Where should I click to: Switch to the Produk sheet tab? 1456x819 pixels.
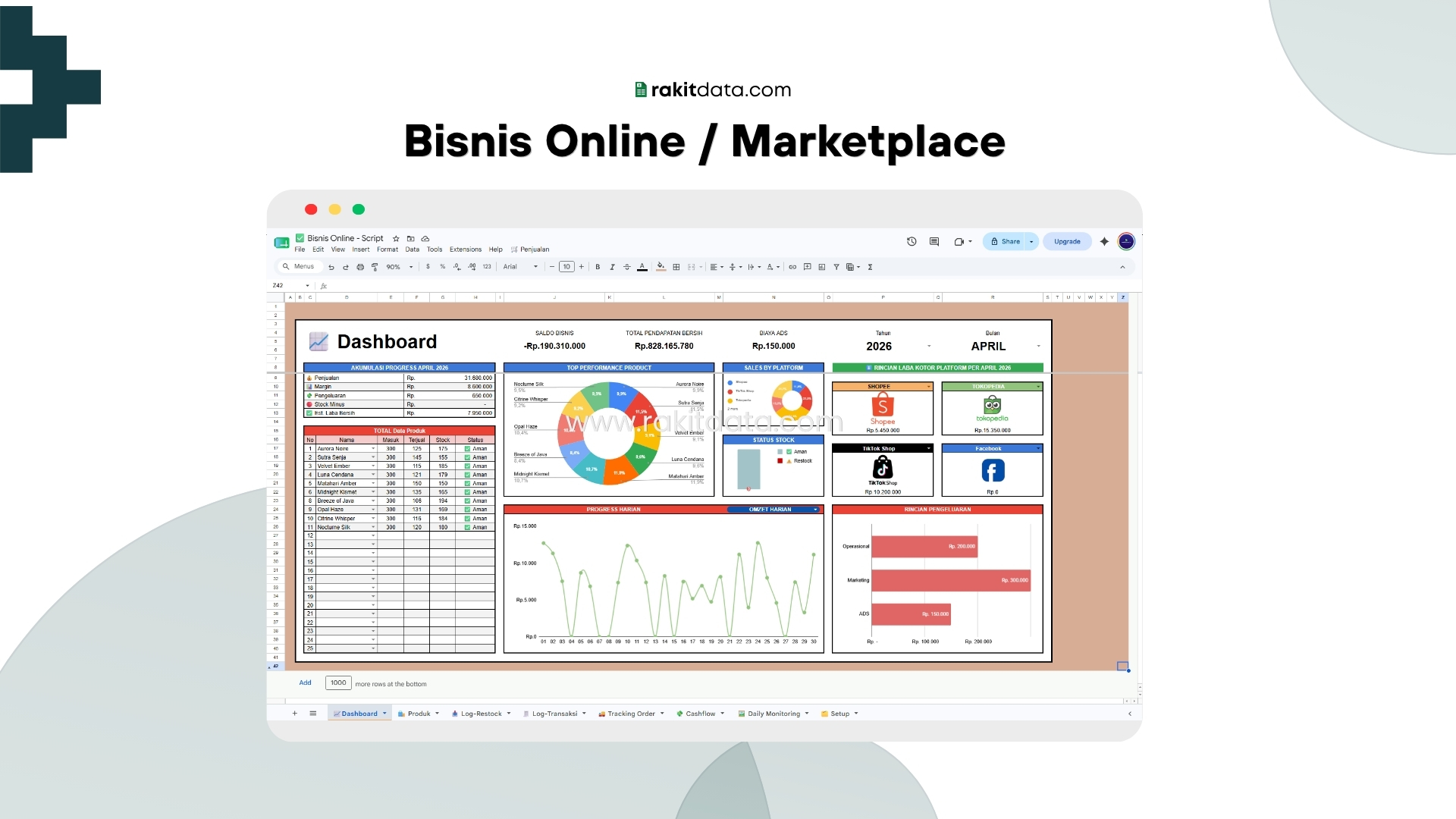click(419, 714)
